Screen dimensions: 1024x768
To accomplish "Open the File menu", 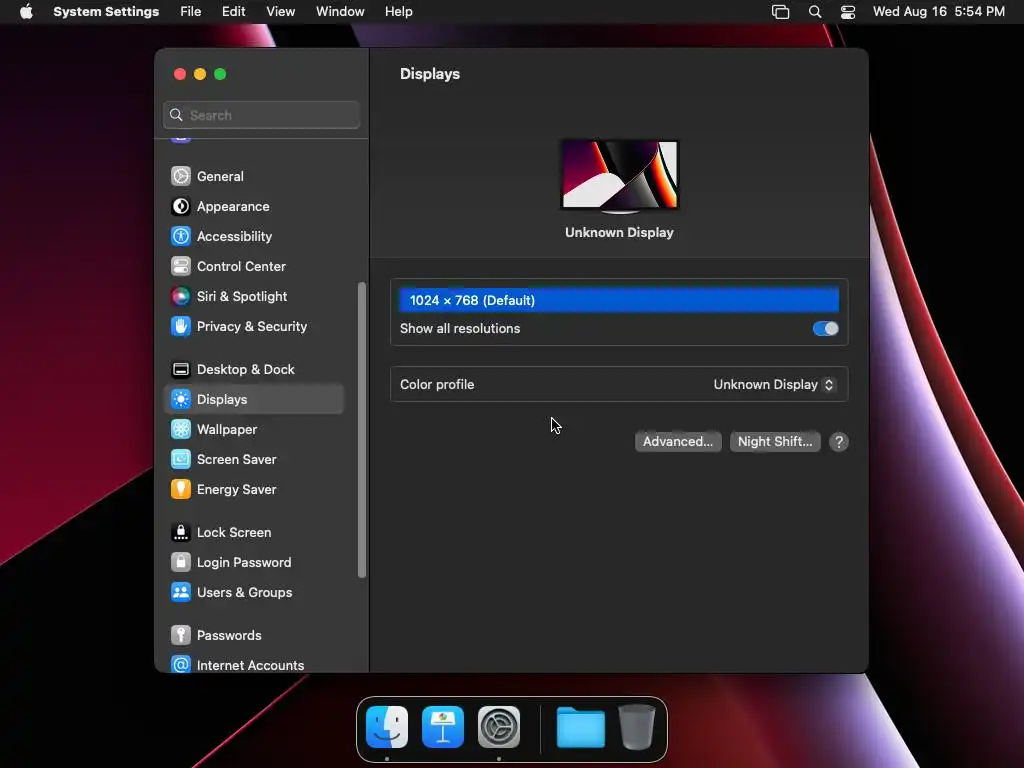I will coord(191,12).
